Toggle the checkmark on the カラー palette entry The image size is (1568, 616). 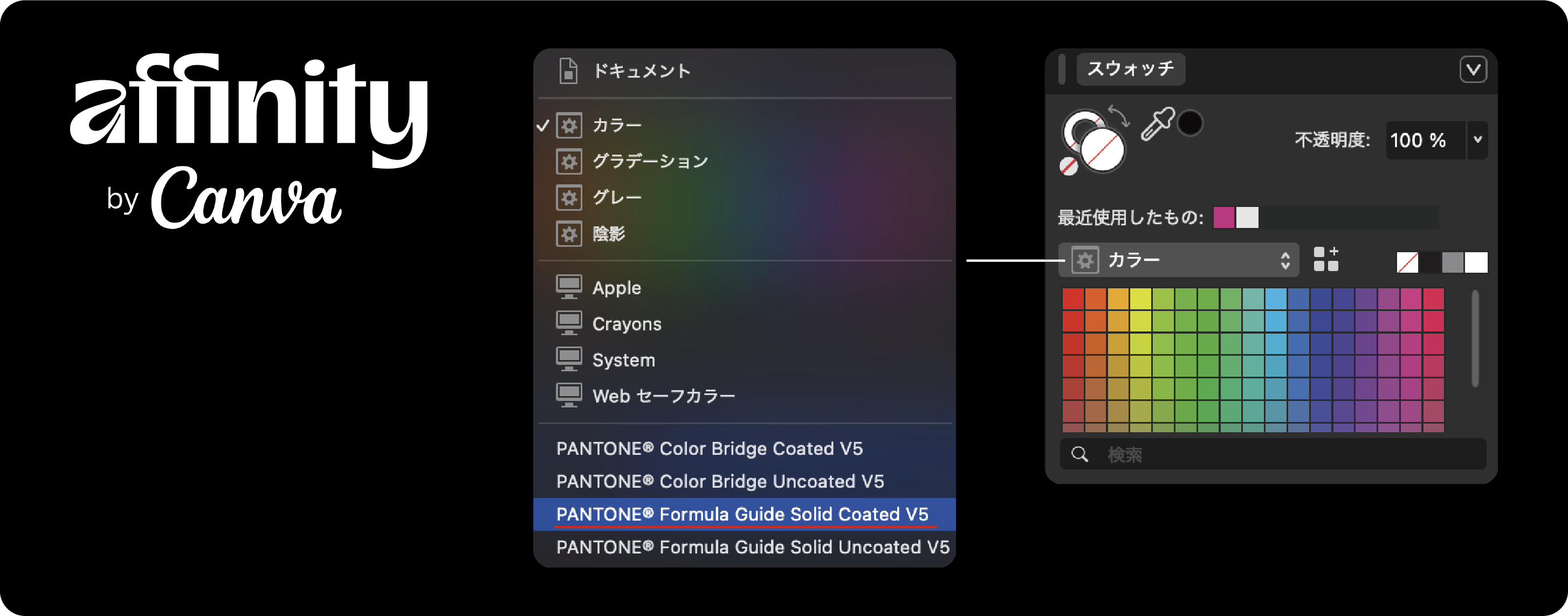click(x=543, y=125)
